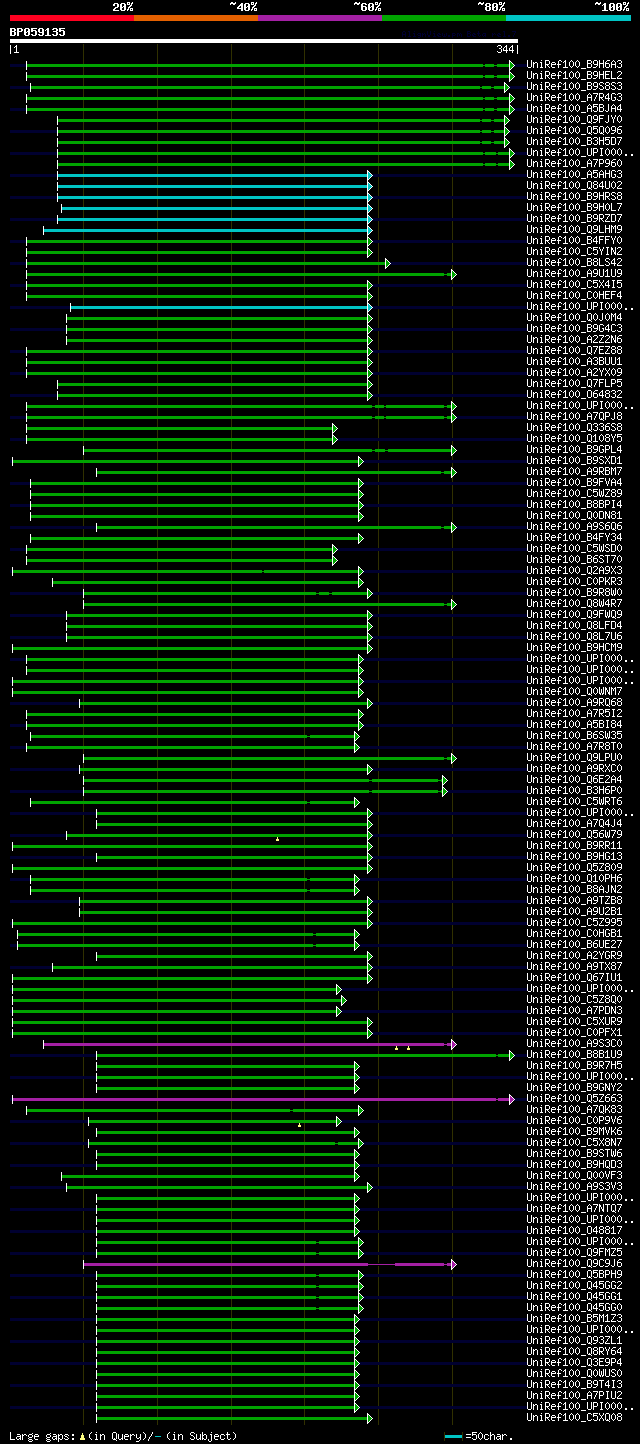Click UniRef100_Q9LPU0 label
640x1444 pixels.
pos(574,758)
